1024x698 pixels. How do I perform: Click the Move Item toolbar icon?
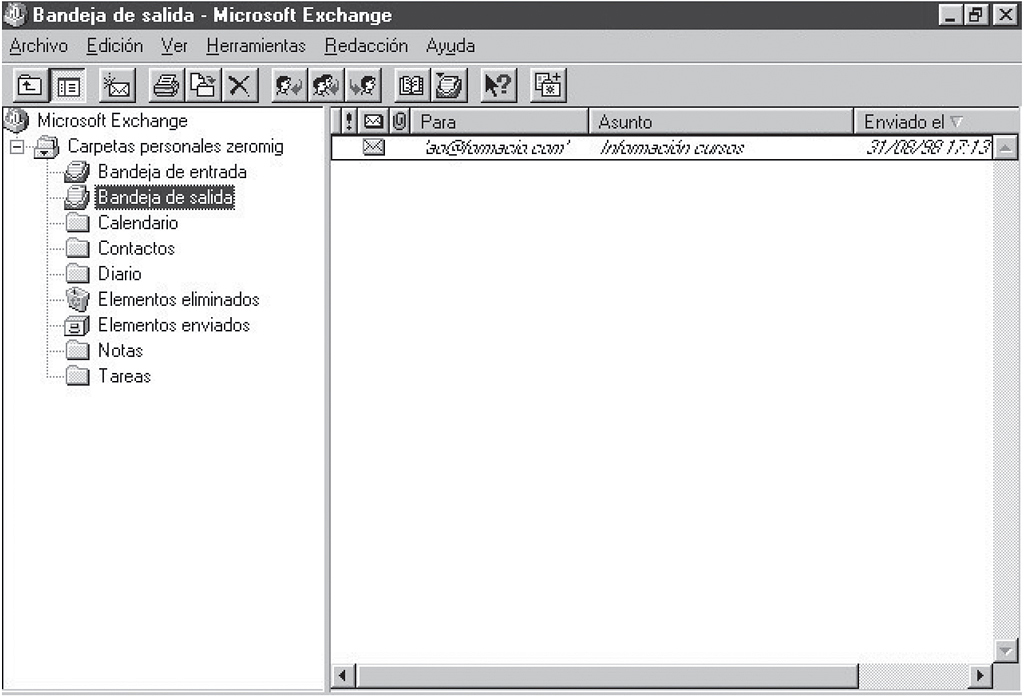tap(202, 86)
